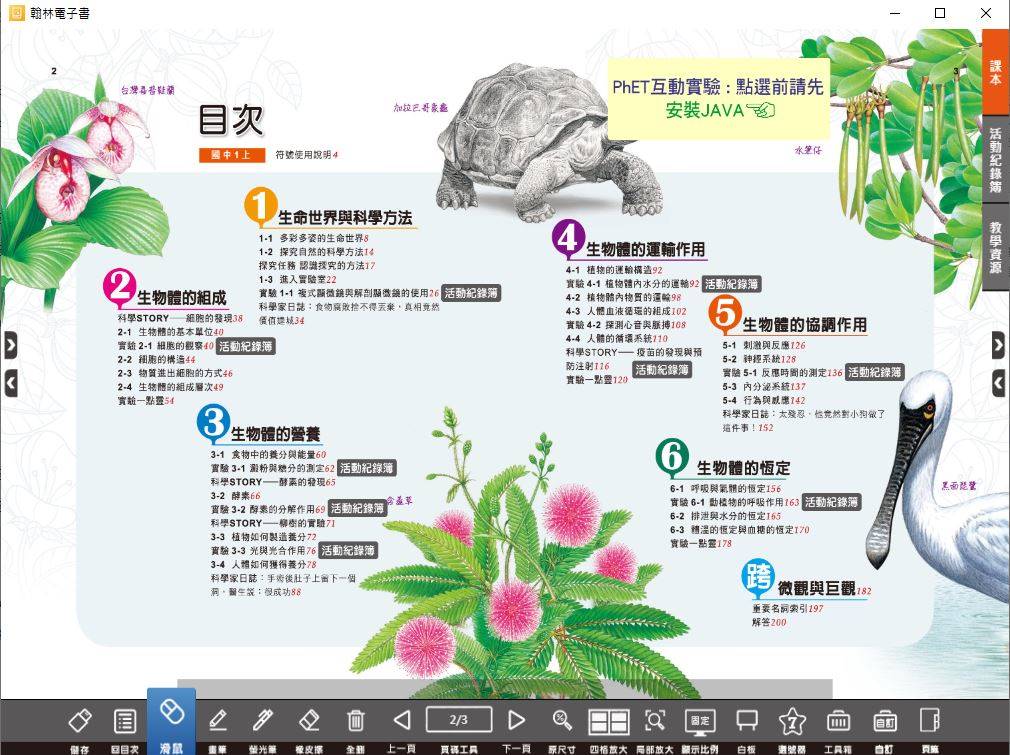The height and width of the screenshot is (755, 1010).
Task: Open 活動紀錄簿 for 實驗 3-1
Action: (367, 468)
